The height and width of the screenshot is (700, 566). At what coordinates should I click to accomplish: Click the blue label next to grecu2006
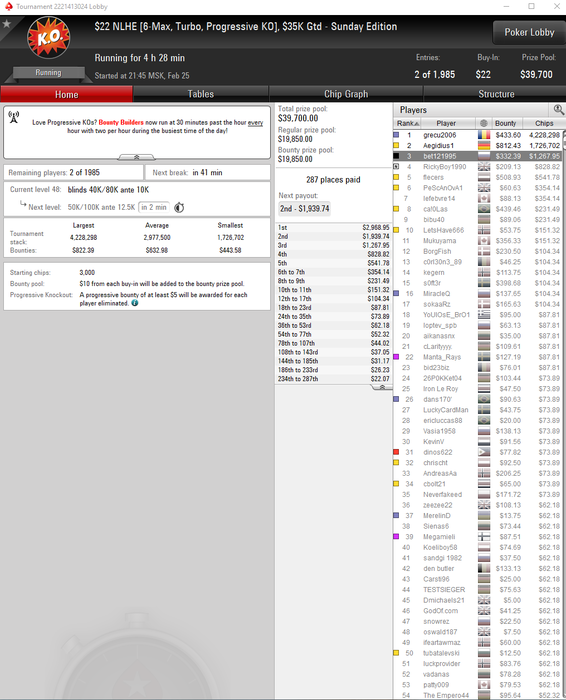pos(396,135)
